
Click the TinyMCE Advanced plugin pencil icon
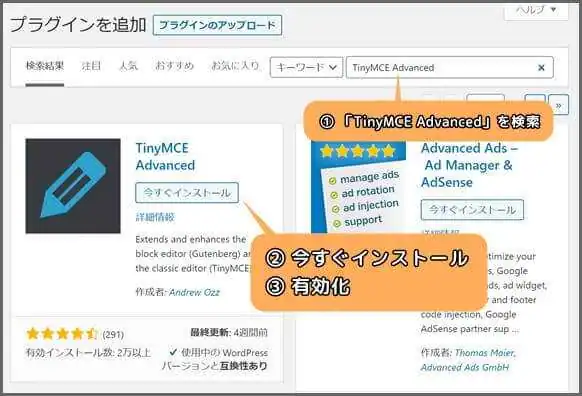click(x=73, y=186)
